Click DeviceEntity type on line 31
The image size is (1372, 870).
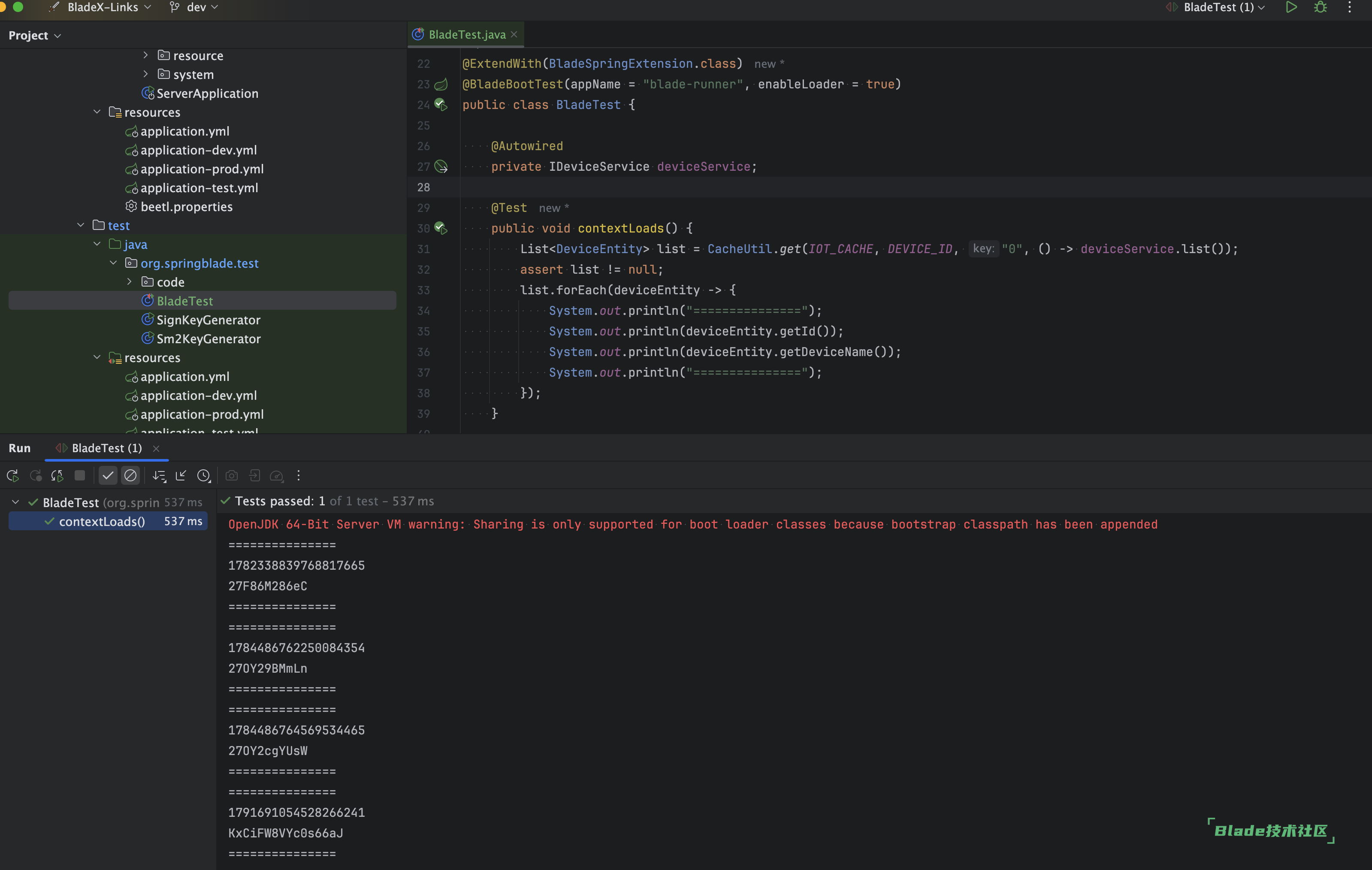click(599, 248)
